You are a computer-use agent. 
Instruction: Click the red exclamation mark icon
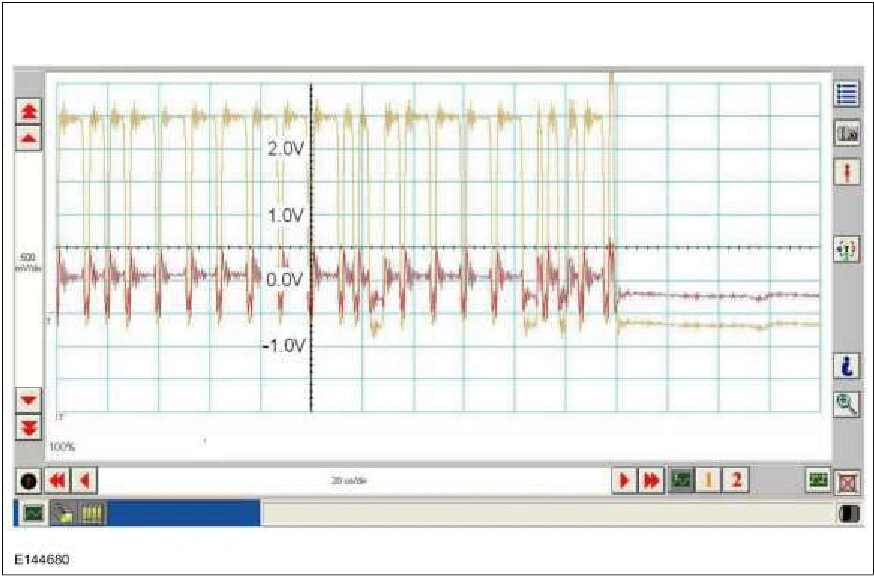(x=847, y=172)
